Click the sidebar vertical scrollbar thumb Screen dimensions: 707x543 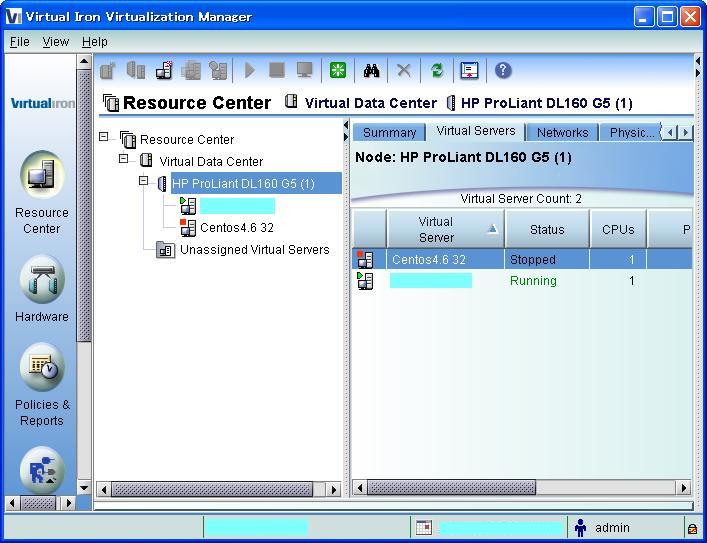pyautogui.click(x=84, y=205)
